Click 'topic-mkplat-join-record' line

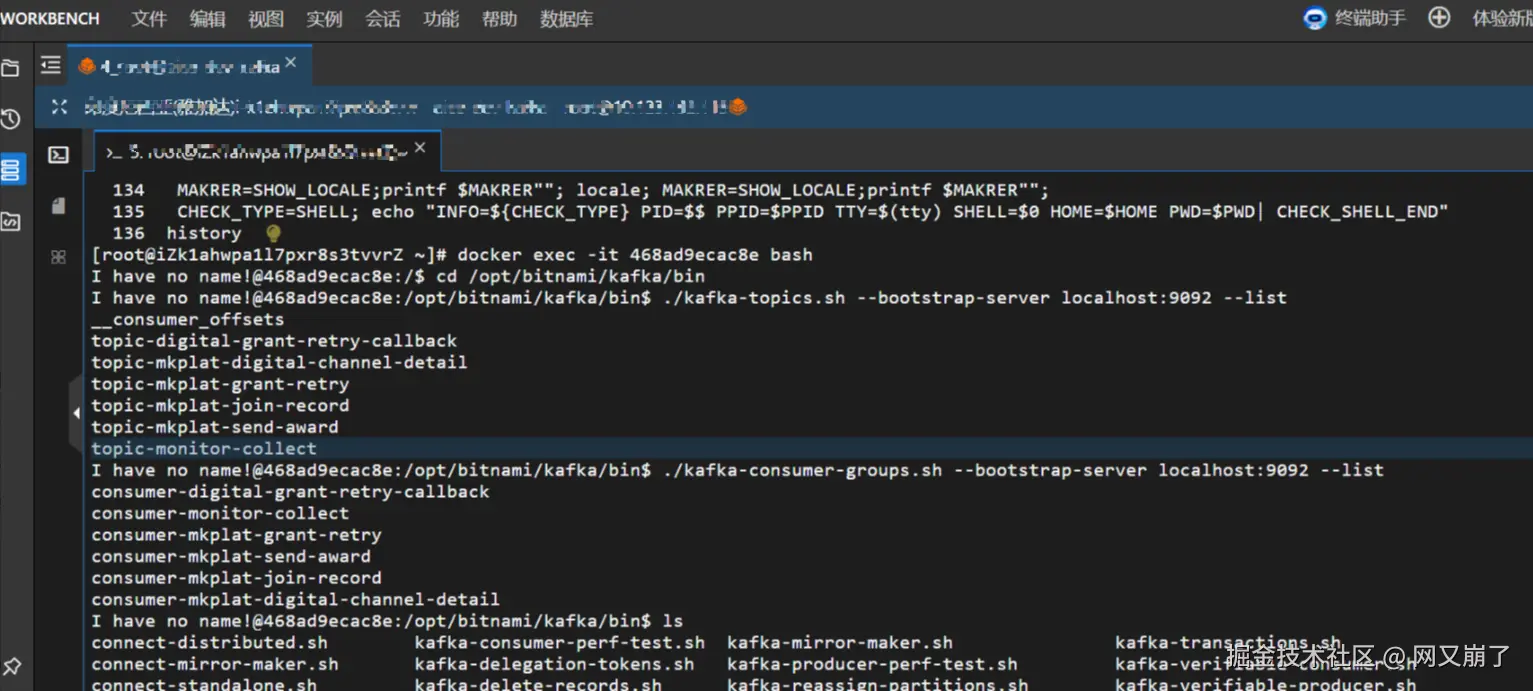[x=220, y=405]
